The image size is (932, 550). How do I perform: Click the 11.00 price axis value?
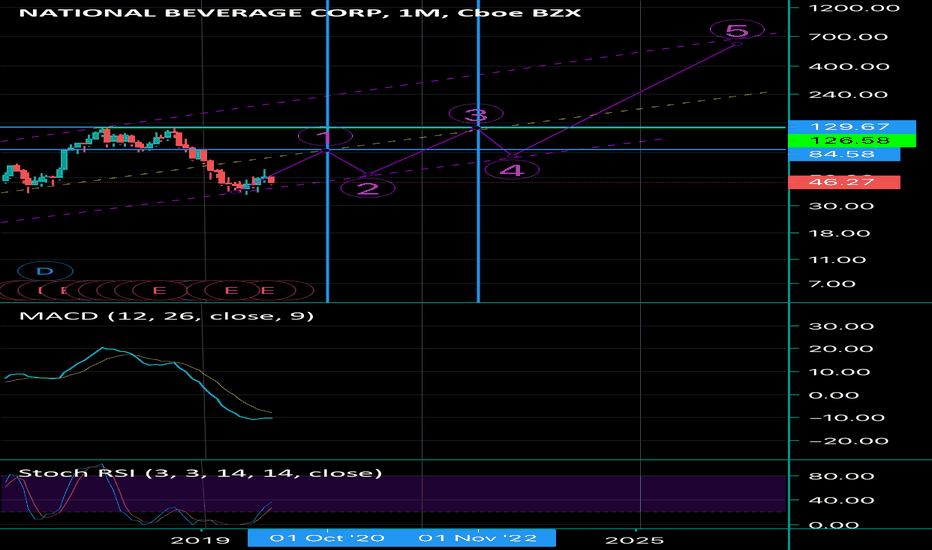[x=837, y=260]
